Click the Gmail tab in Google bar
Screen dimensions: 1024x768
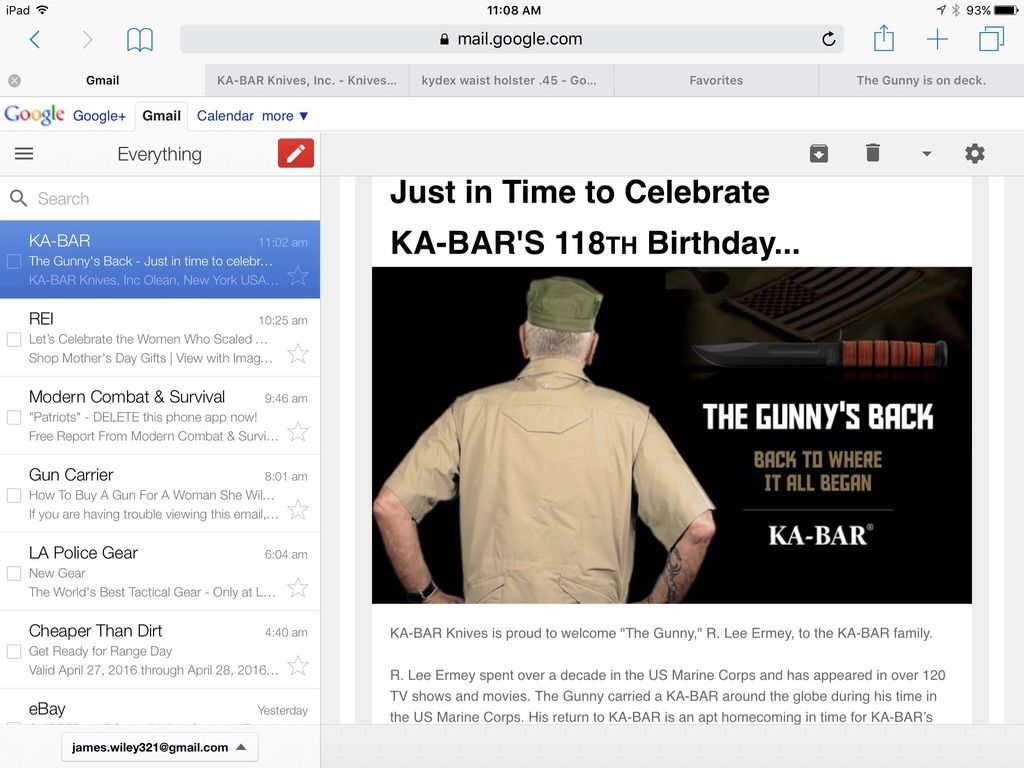[x=161, y=116]
